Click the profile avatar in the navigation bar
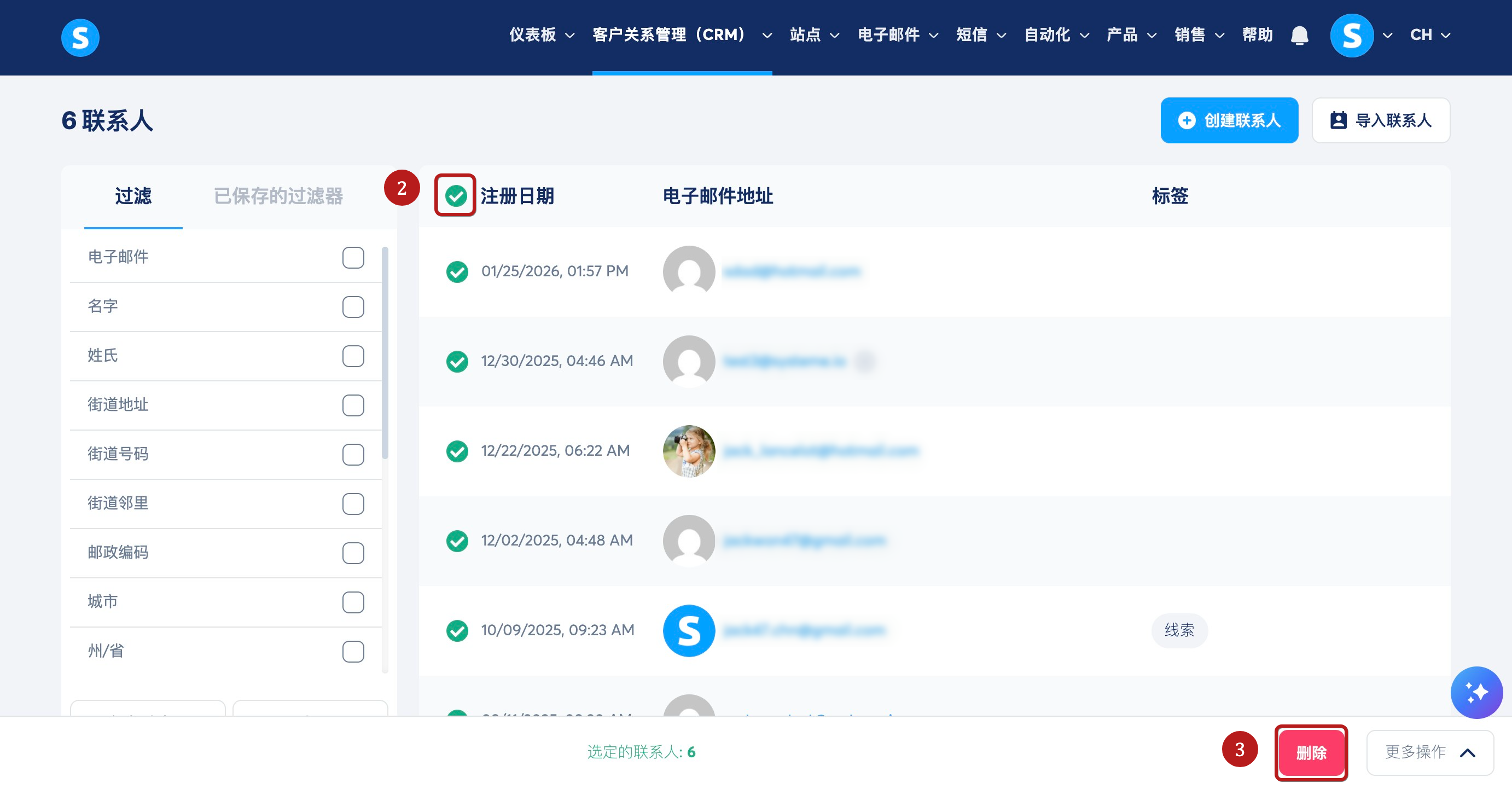Screen dimensions: 1512x789 1351,35
